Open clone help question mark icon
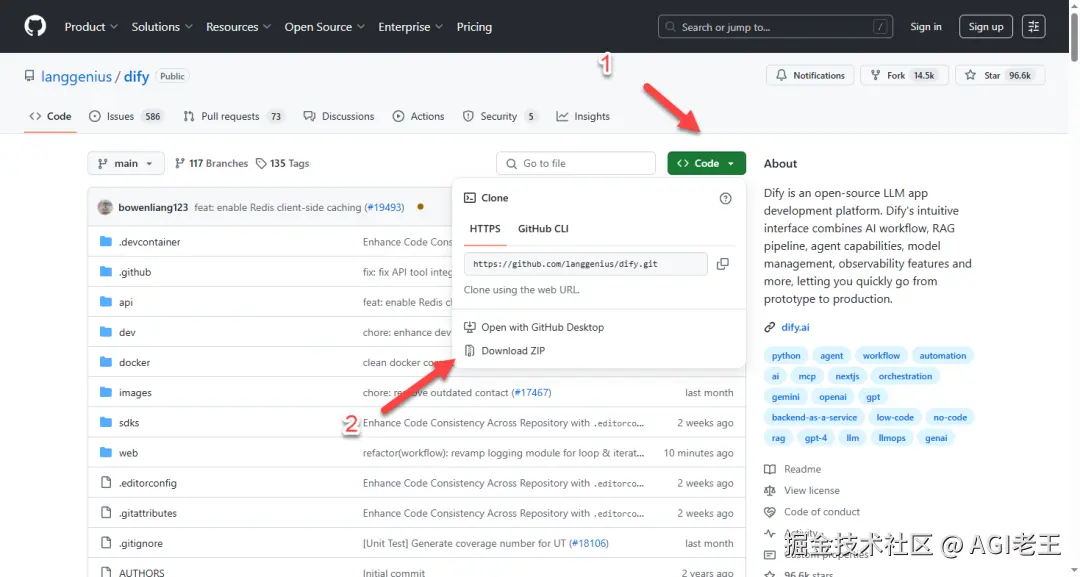The height and width of the screenshot is (577, 1080). click(x=725, y=198)
